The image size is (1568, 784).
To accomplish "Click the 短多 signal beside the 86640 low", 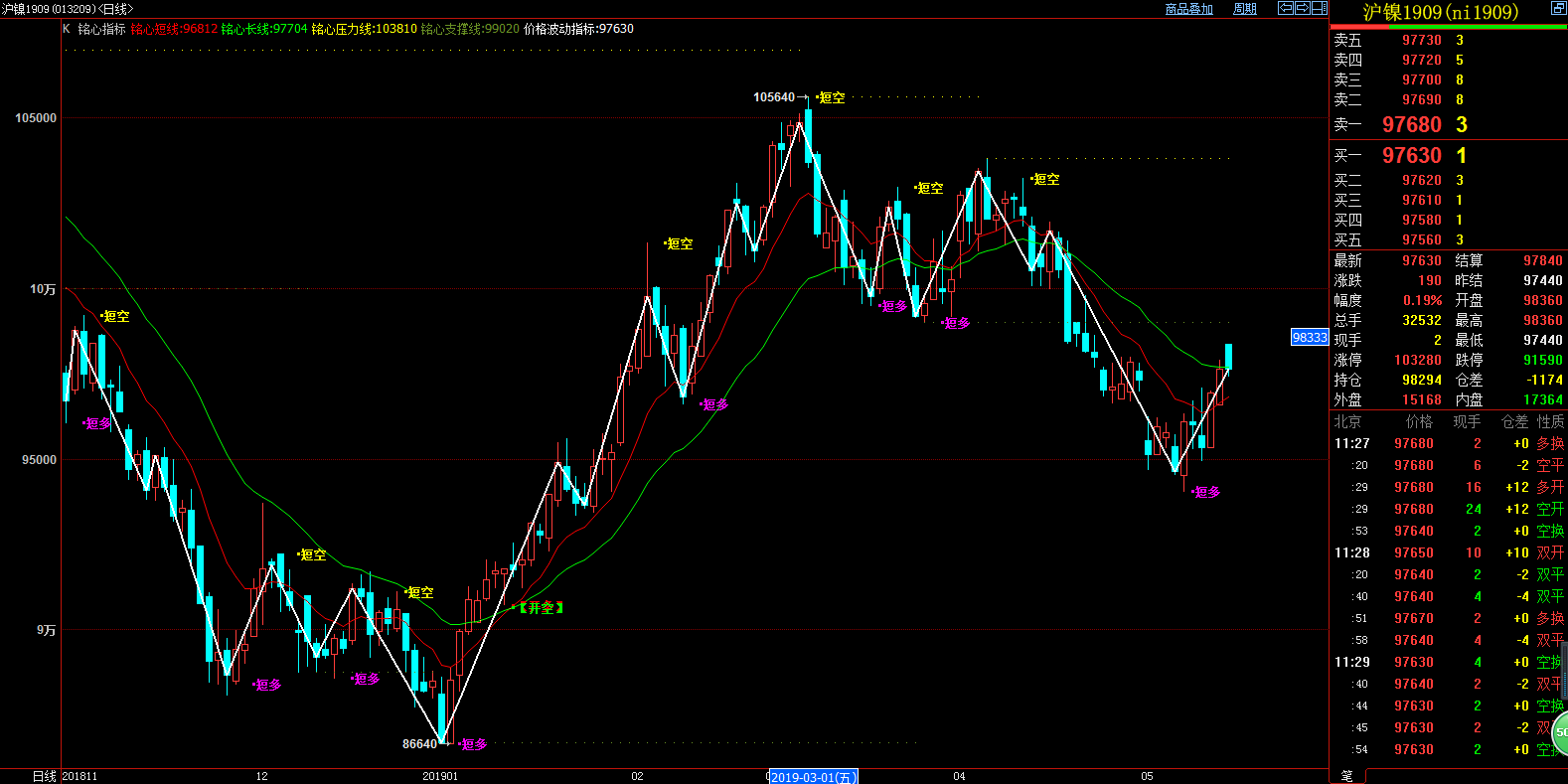I will [x=474, y=744].
